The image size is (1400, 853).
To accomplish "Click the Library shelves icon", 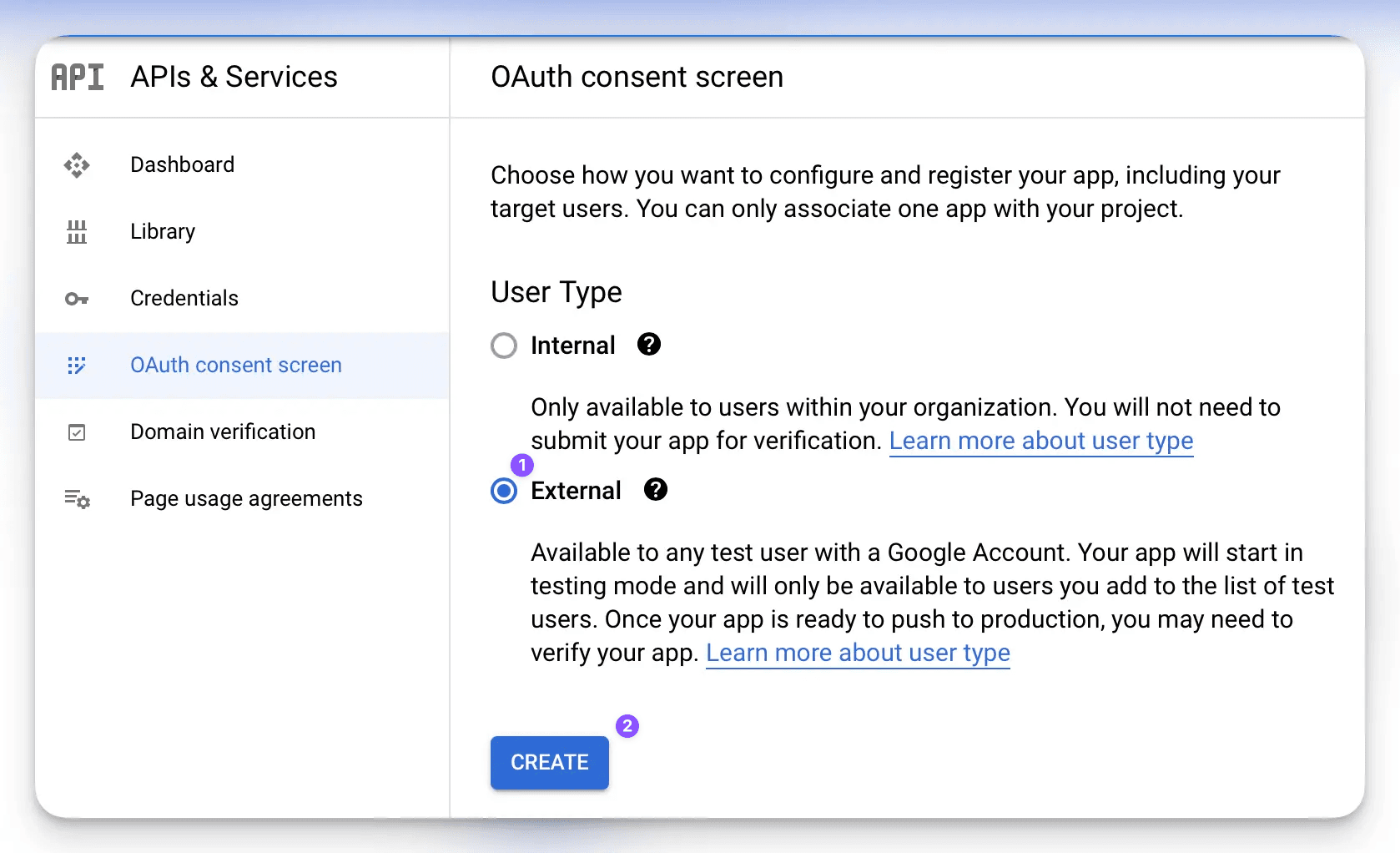I will click(x=77, y=232).
